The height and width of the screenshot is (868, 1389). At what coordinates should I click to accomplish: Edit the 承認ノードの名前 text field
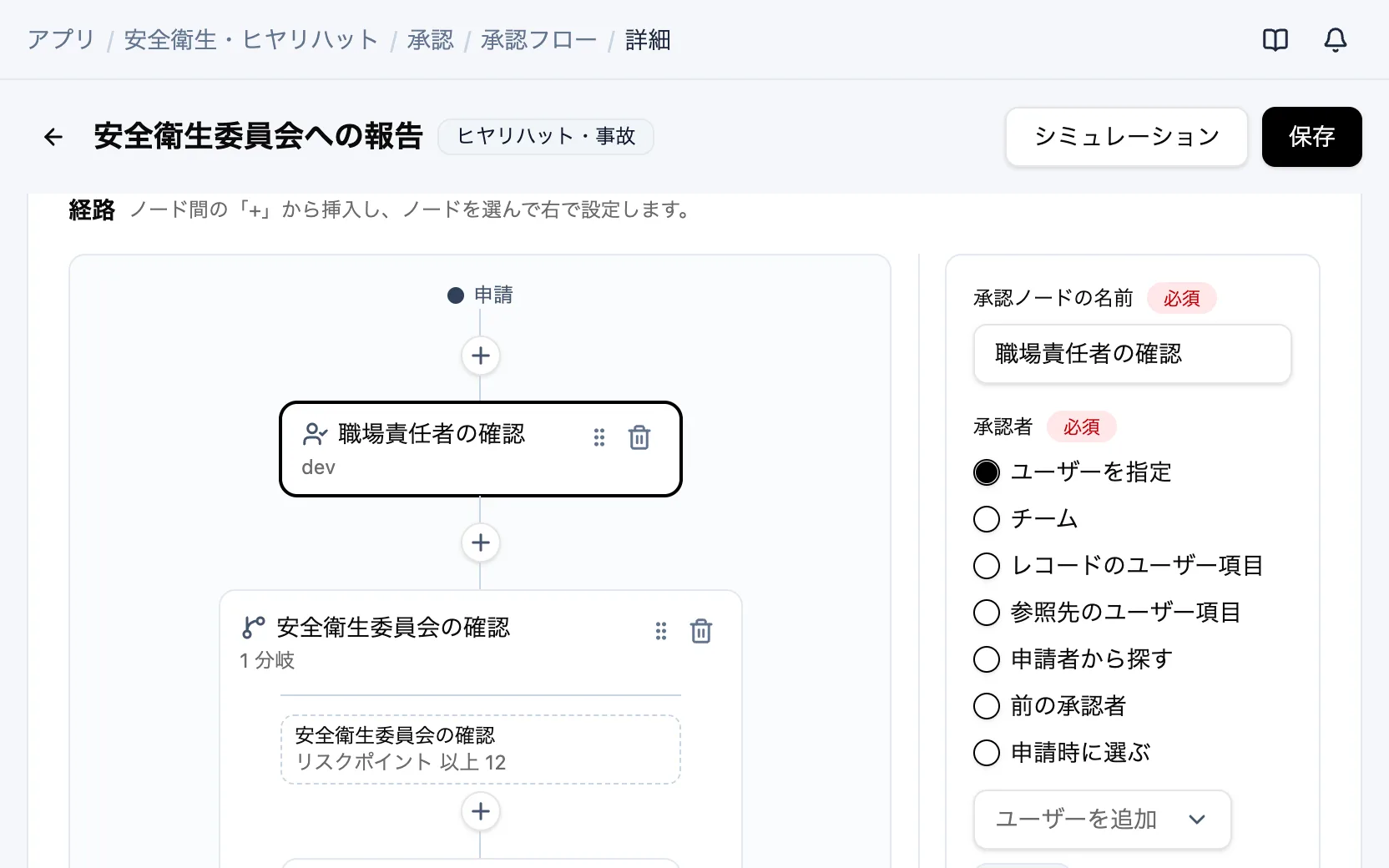(x=1133, y=354)
